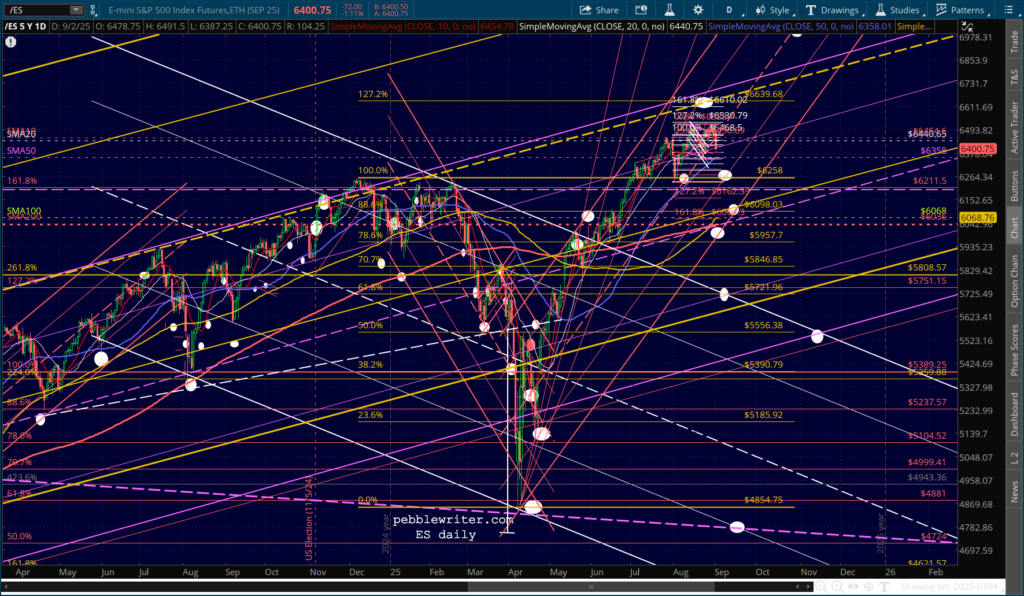Click white SimpleMovingAvg (CLOSE, 20, 0, no) label

pyautogui.click(x=592, y=26)
